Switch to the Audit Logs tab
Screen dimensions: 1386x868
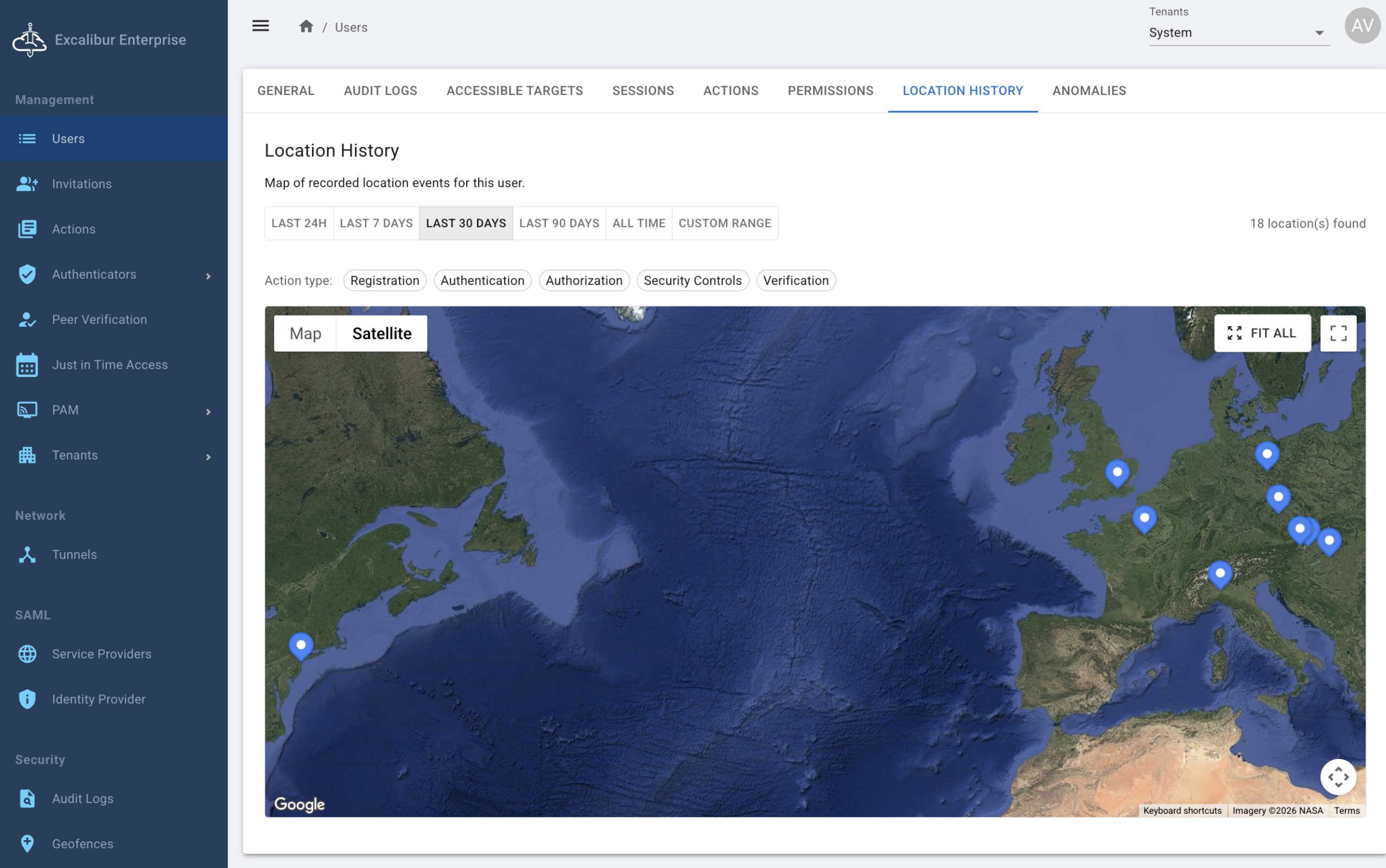380,91
